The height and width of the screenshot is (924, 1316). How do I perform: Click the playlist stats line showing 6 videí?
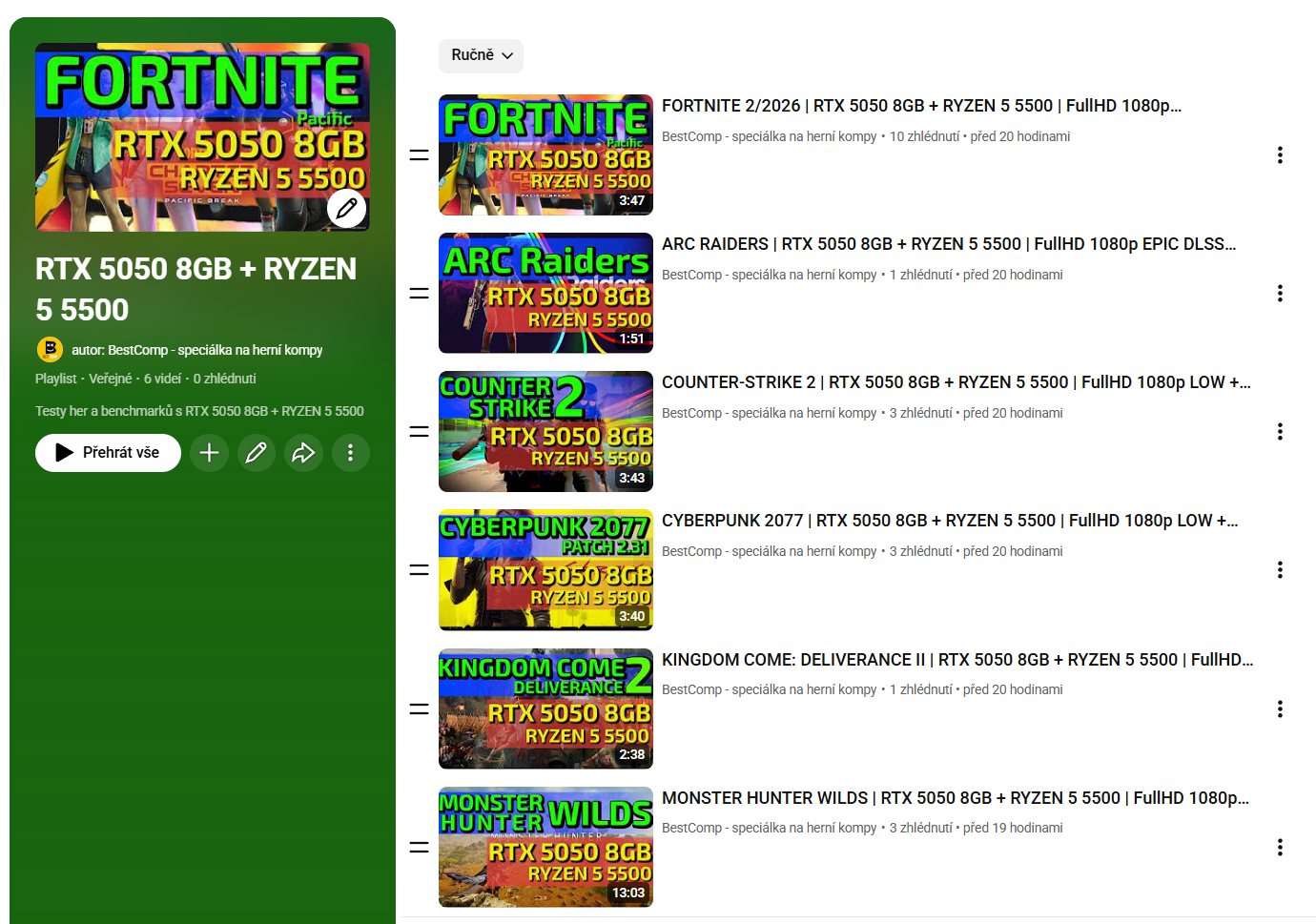pos(146,379)
